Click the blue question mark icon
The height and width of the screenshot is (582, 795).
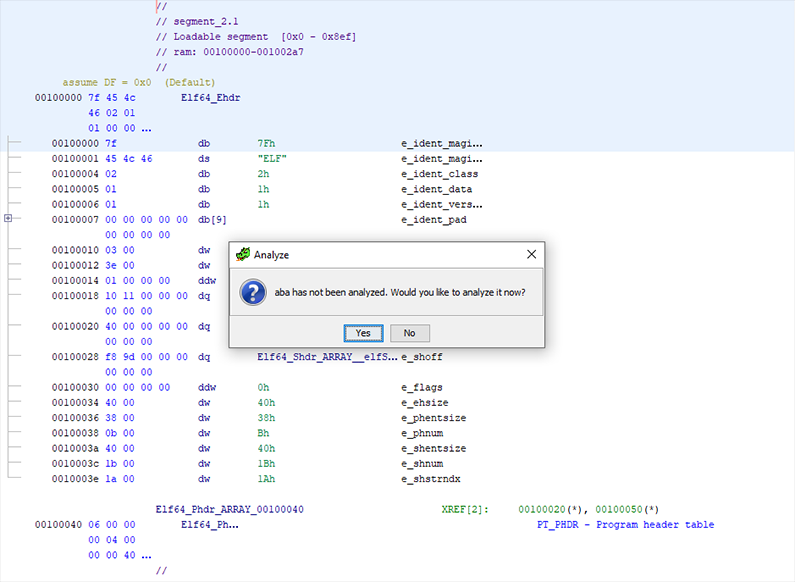point(254,292)
